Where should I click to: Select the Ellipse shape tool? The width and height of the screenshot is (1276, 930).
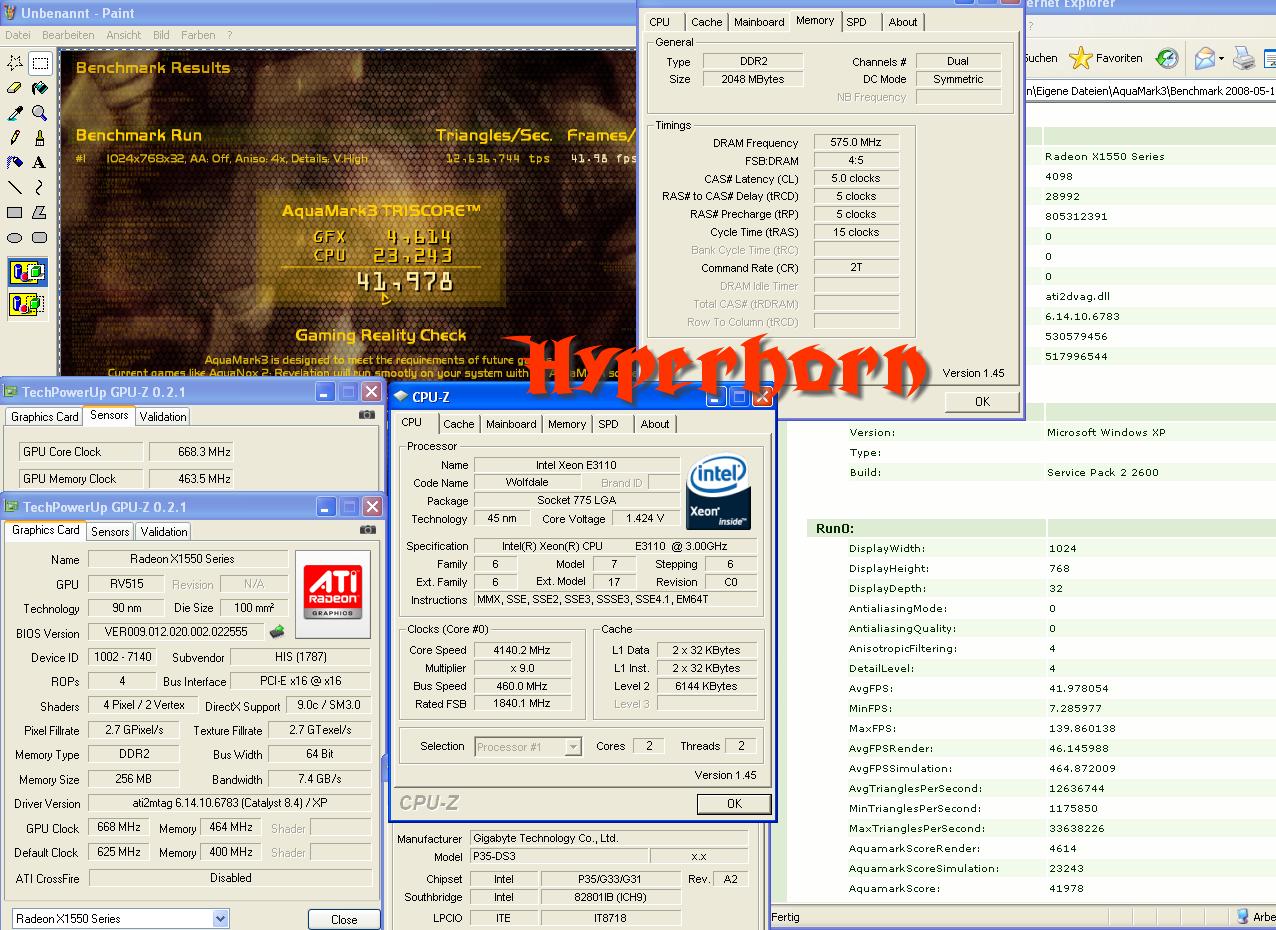15,237
